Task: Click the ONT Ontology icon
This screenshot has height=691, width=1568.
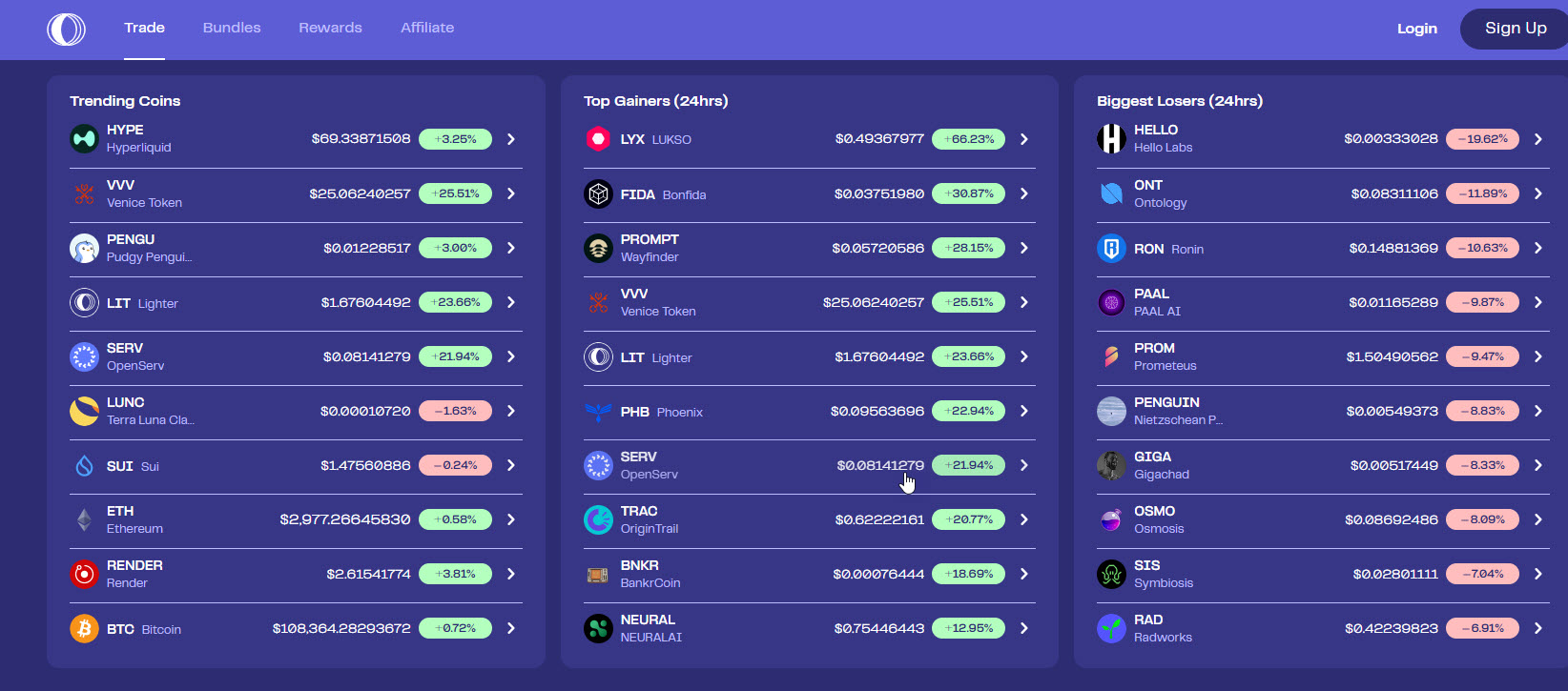Action: pyautogui.click(x=1111, y=193)
